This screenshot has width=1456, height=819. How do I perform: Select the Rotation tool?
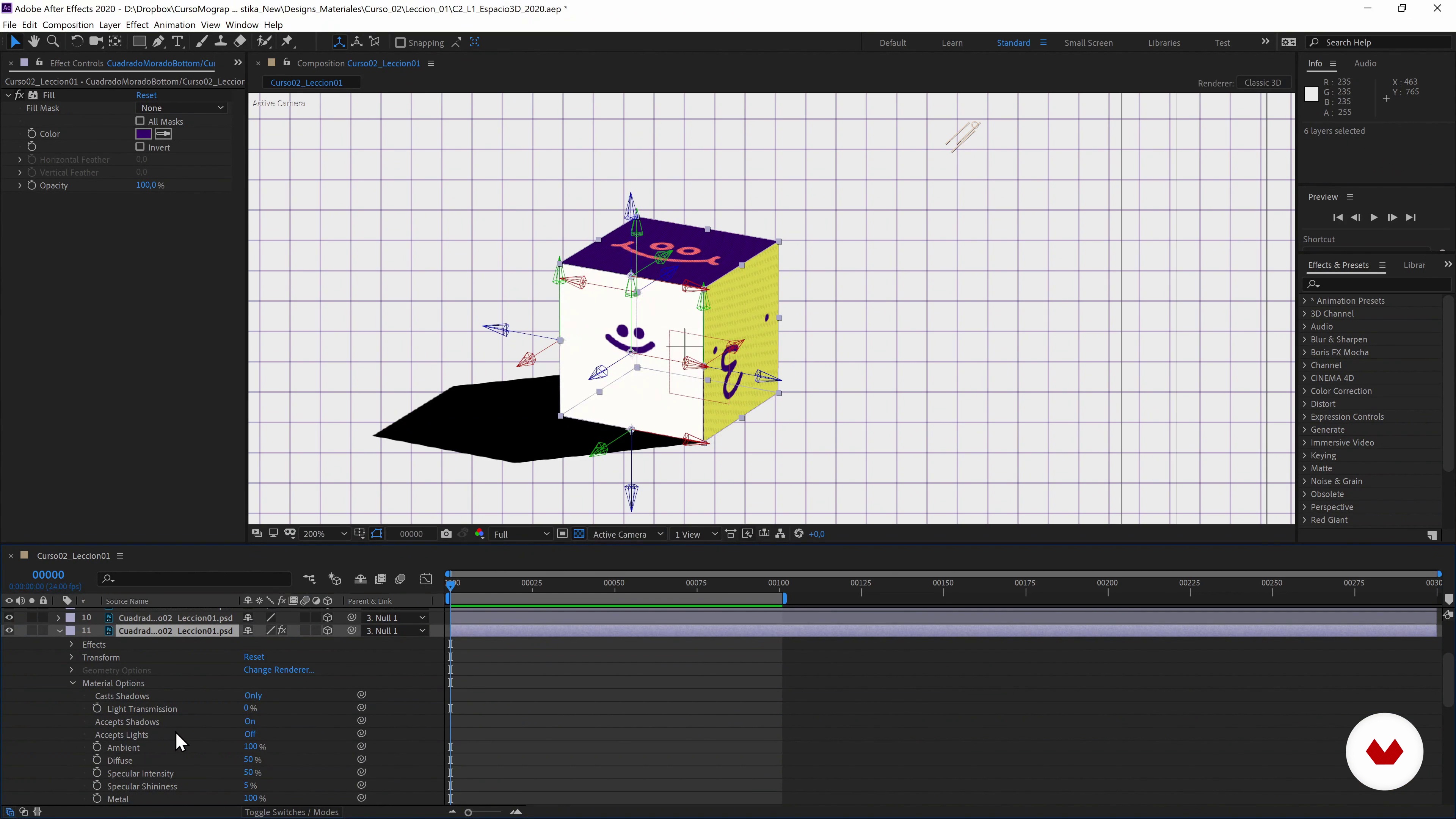tap(77, 42)
